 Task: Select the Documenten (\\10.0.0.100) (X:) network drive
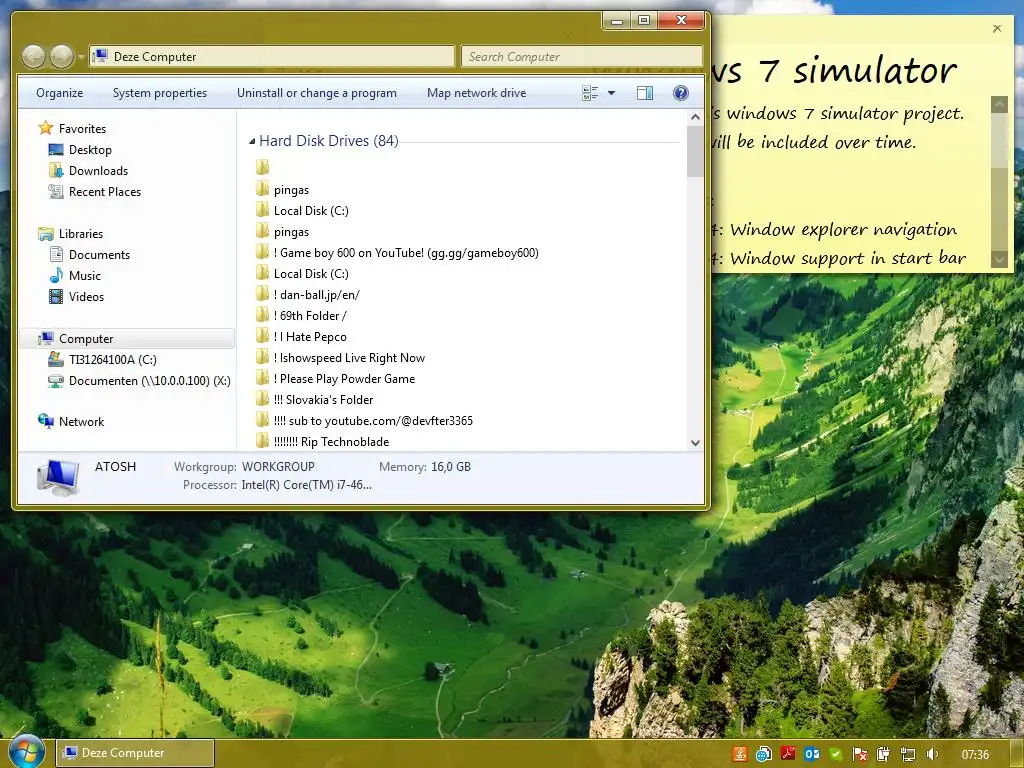[140, 381]
